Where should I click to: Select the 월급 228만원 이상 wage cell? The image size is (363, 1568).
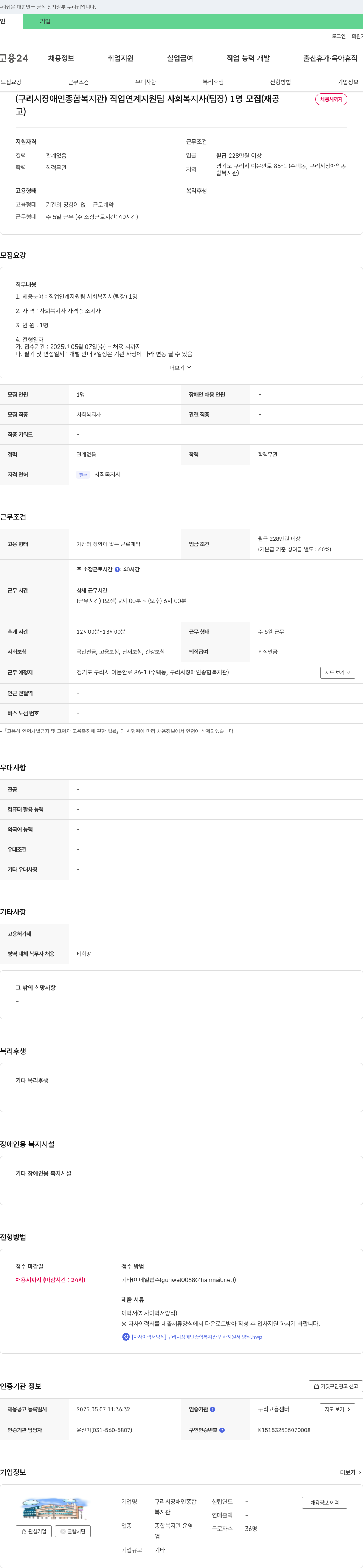279,539
